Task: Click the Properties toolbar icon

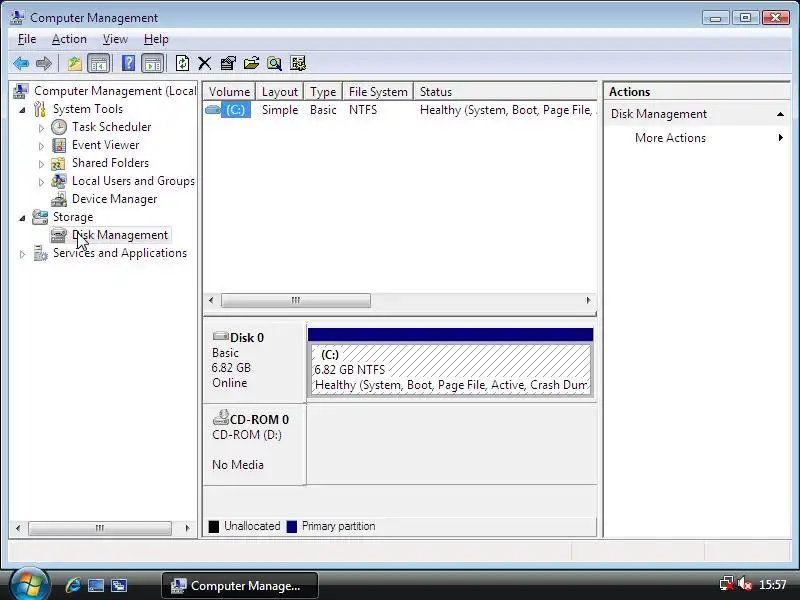Action: point(228,64)
